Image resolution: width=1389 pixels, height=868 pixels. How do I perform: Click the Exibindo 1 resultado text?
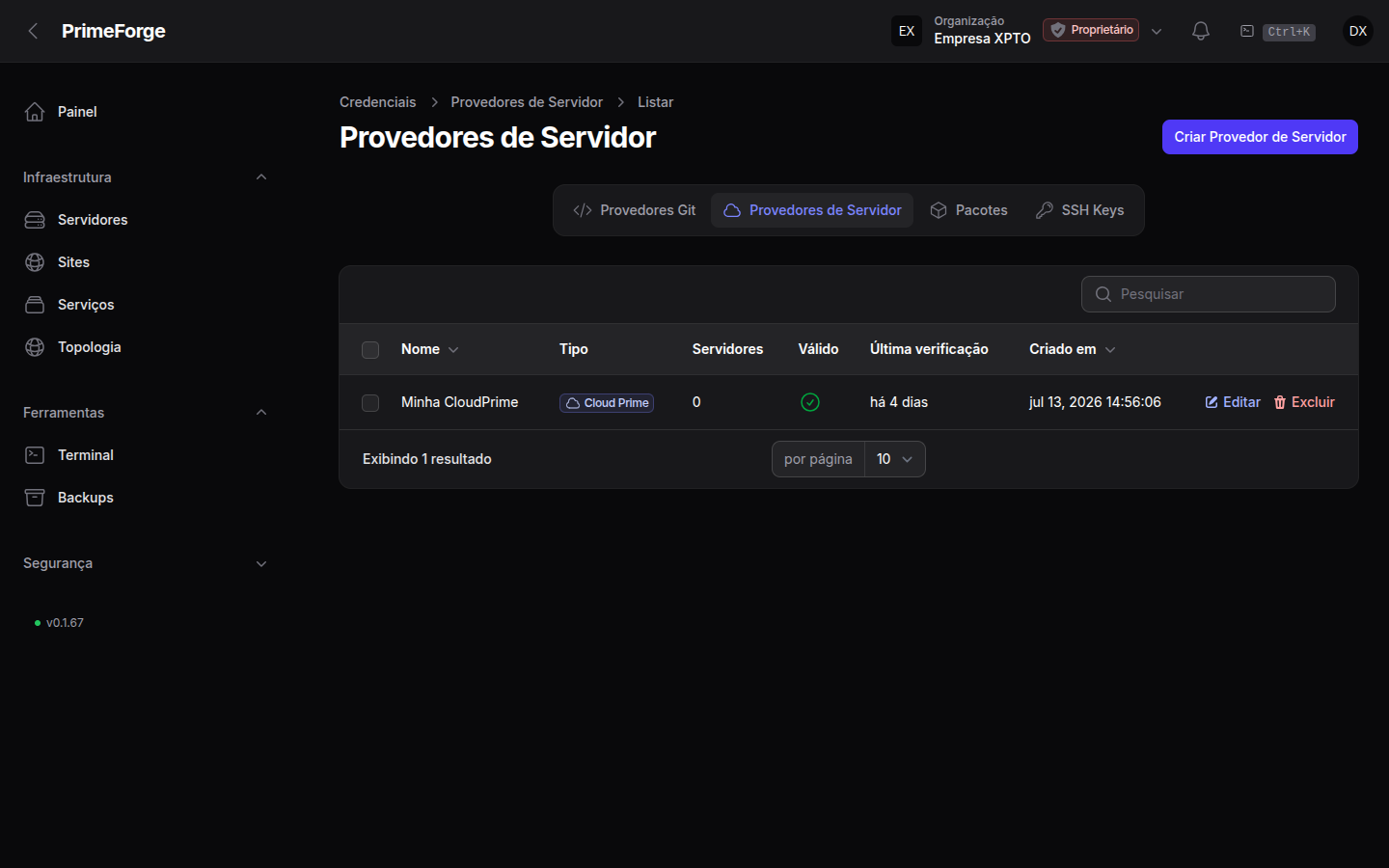point(427,459)
